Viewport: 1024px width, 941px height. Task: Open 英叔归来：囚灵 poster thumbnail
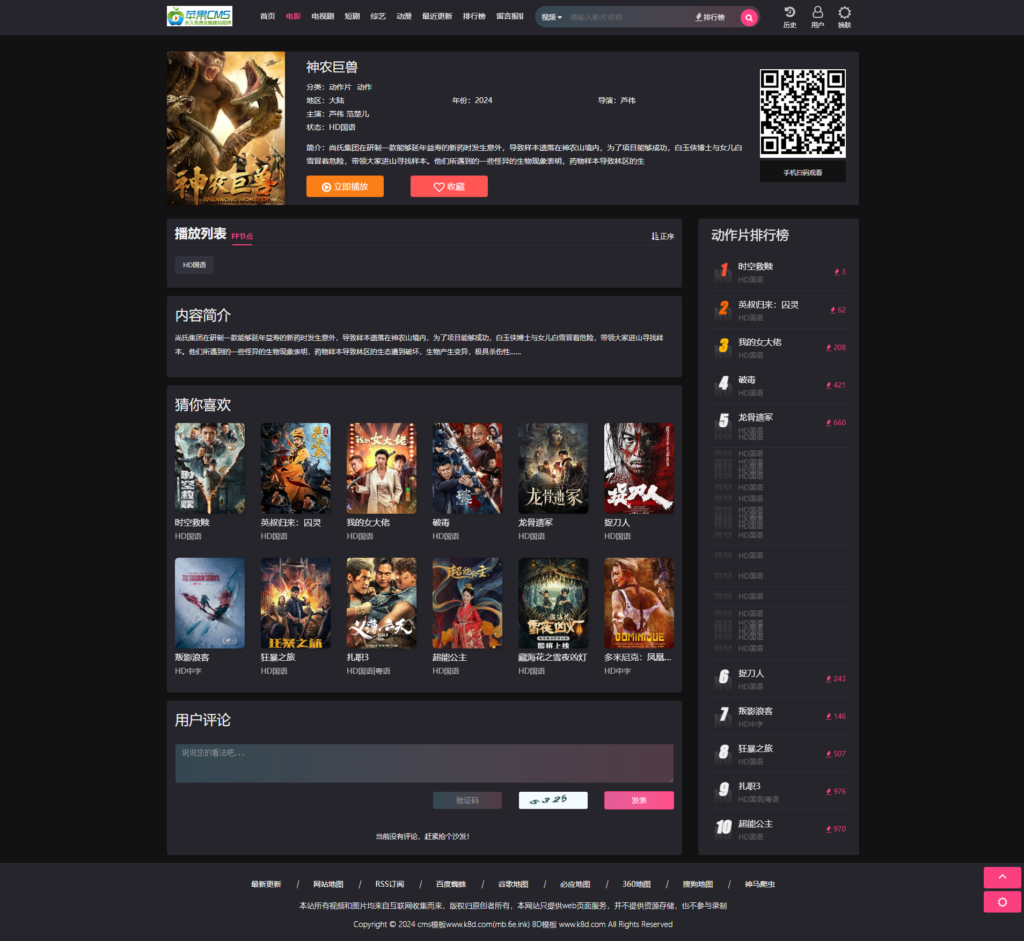pyautogui.click(x=295, y=468)
